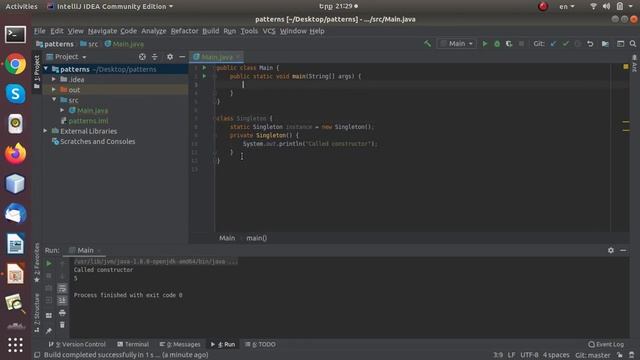Open the Event Log
Viewport: 640px width, 360px height.
pos(606,344)
